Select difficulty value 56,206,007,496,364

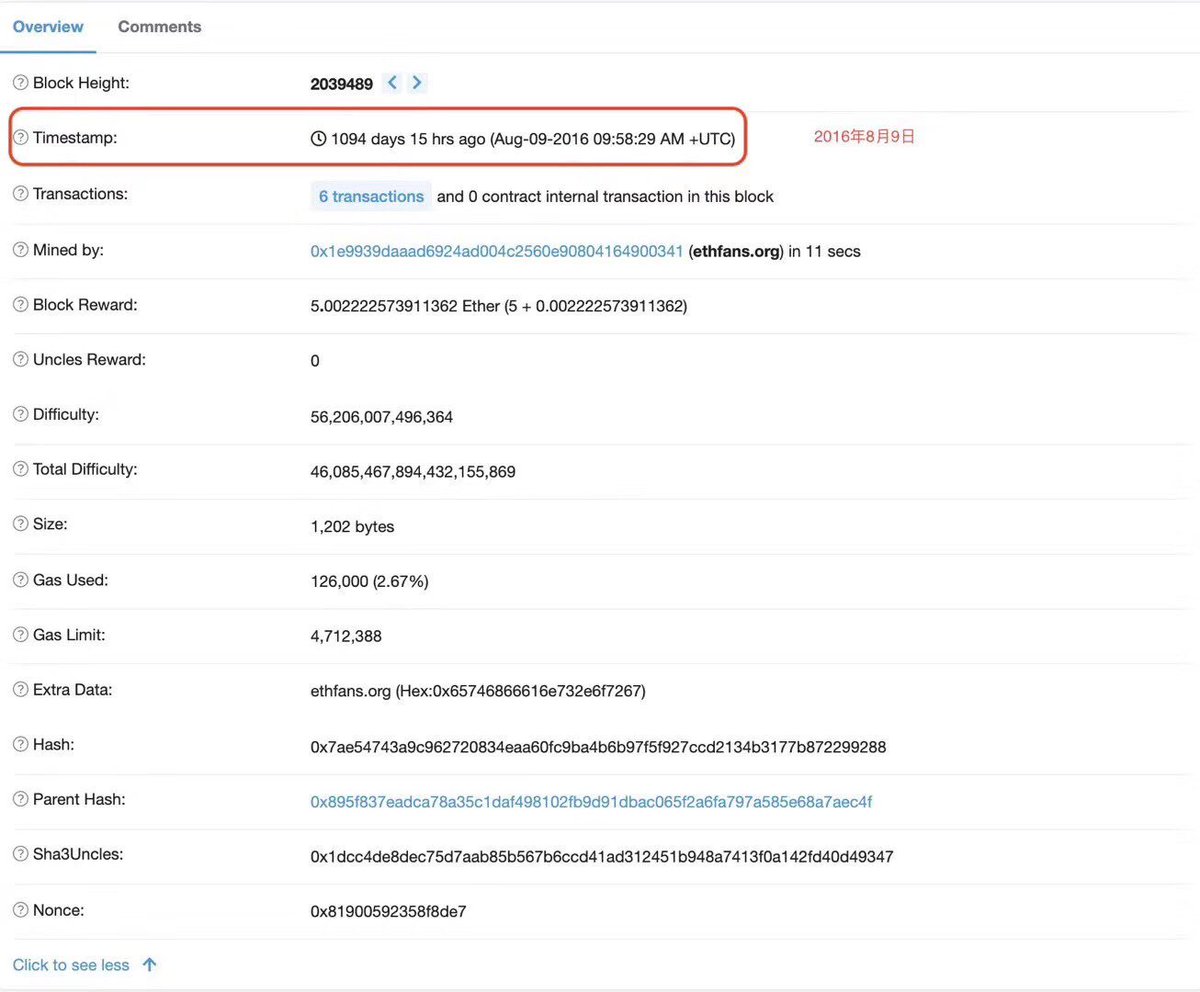tap(382, 417)
